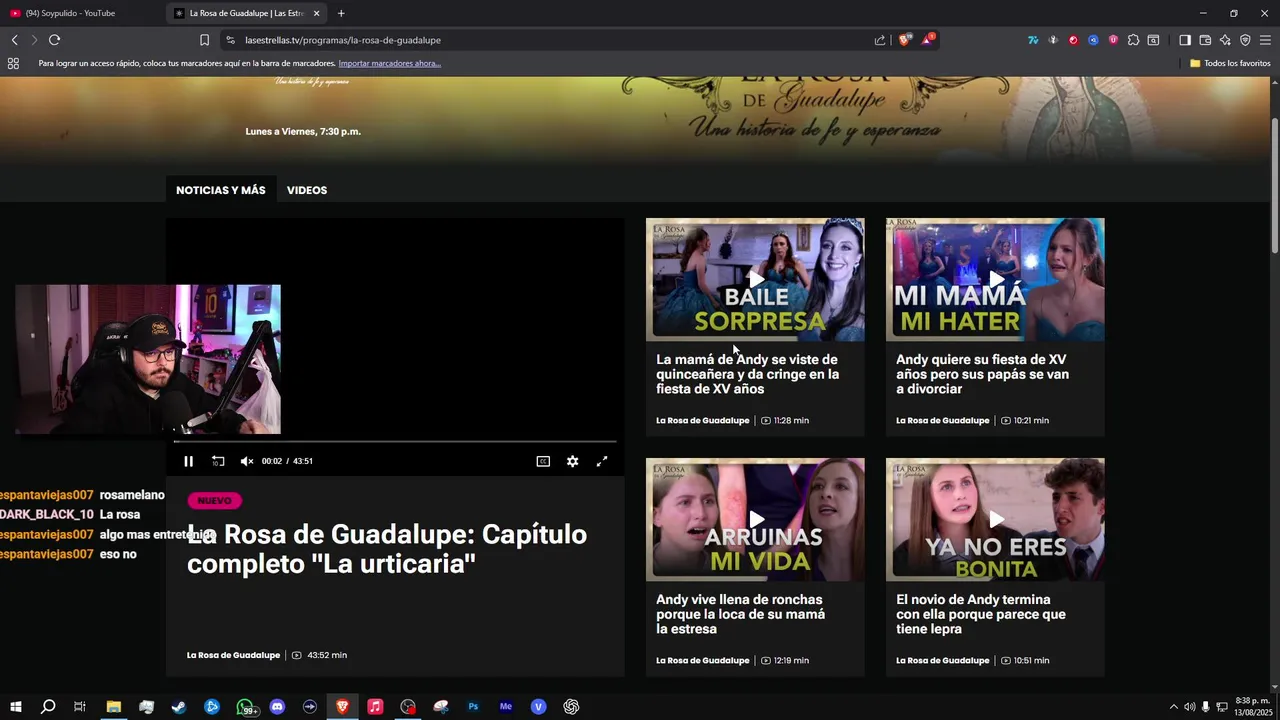Play the MI MAMÁ MI HATER thumbnail
The image size is (1280, 720).
pos(995,280)
